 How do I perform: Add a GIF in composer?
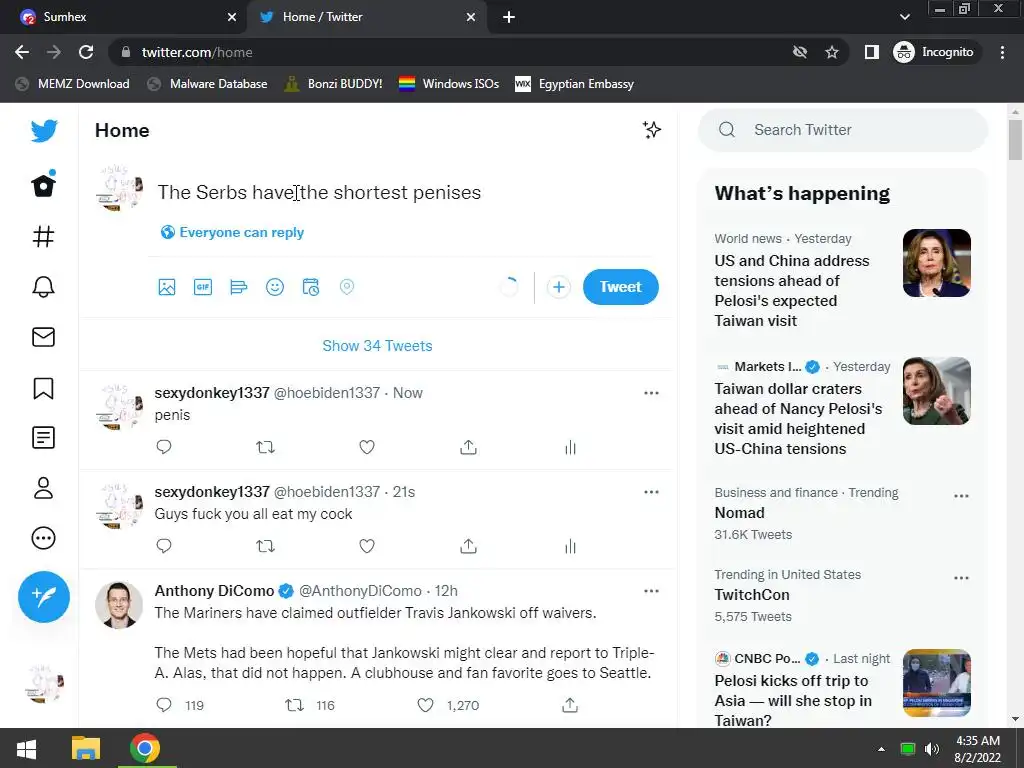click(203, 287)
